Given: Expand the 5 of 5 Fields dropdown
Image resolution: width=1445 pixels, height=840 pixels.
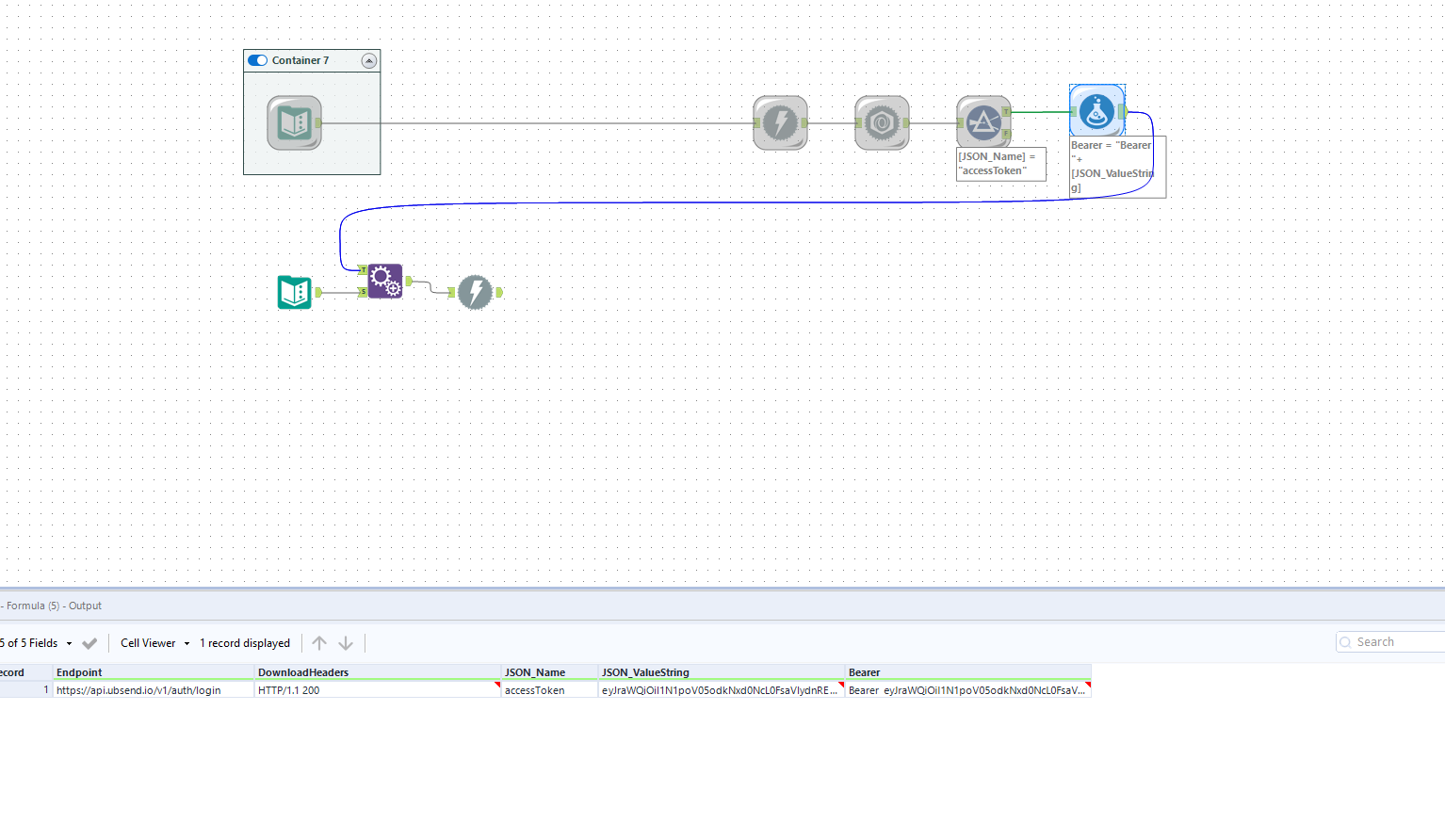Looking at the screenshot, I should pyautogui.click(x=40, y=643).
